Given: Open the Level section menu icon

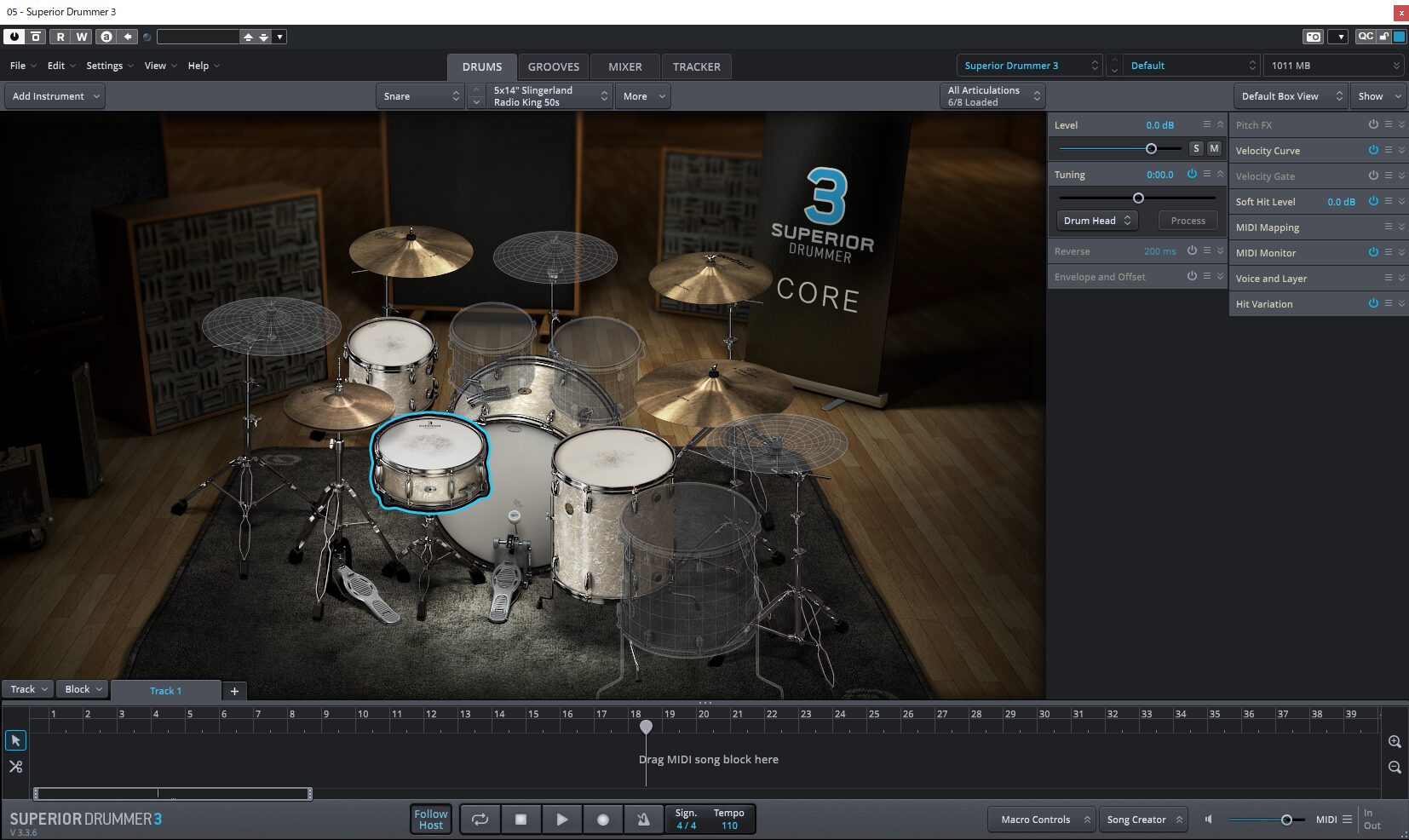Looking at the screenshot, I should [1206, 124].
